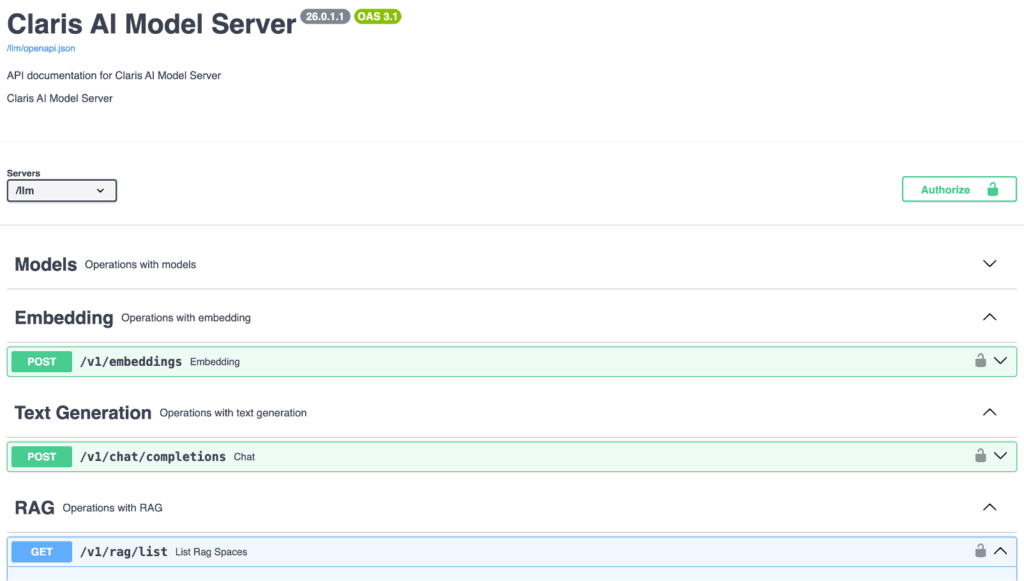Click the 'Operations with embedding' description

(186, 318)
